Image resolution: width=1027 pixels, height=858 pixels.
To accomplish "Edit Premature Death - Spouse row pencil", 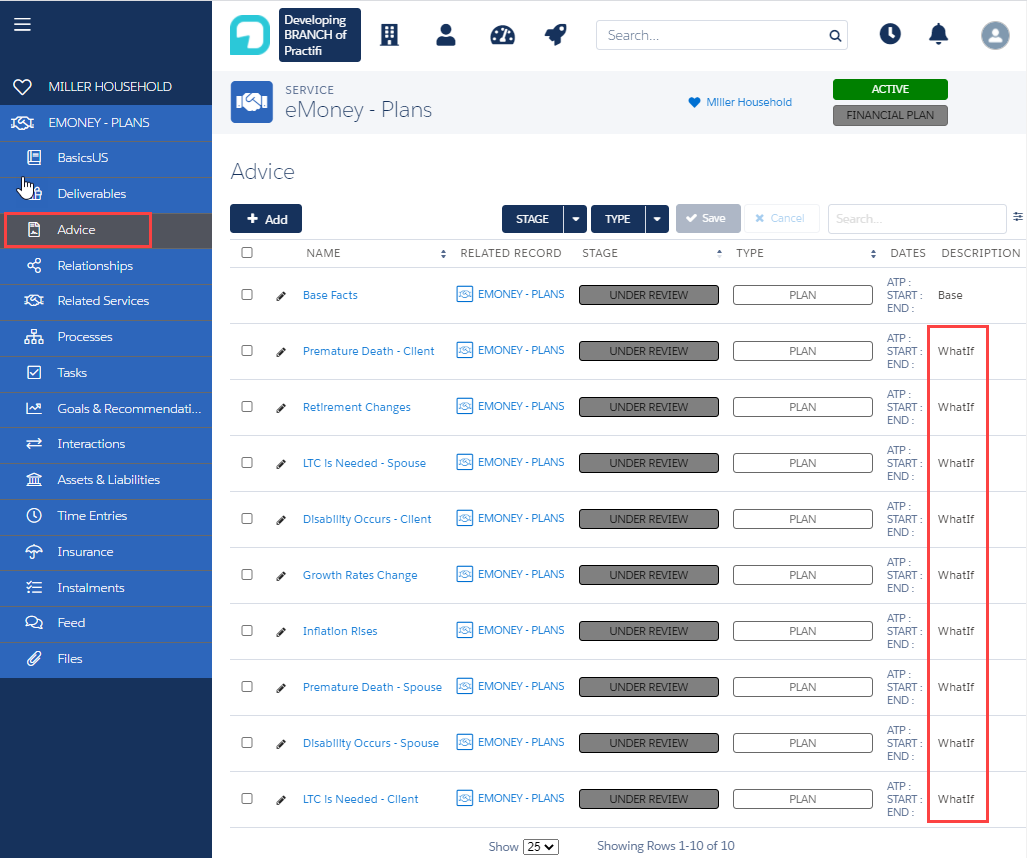I will point(281,688).
